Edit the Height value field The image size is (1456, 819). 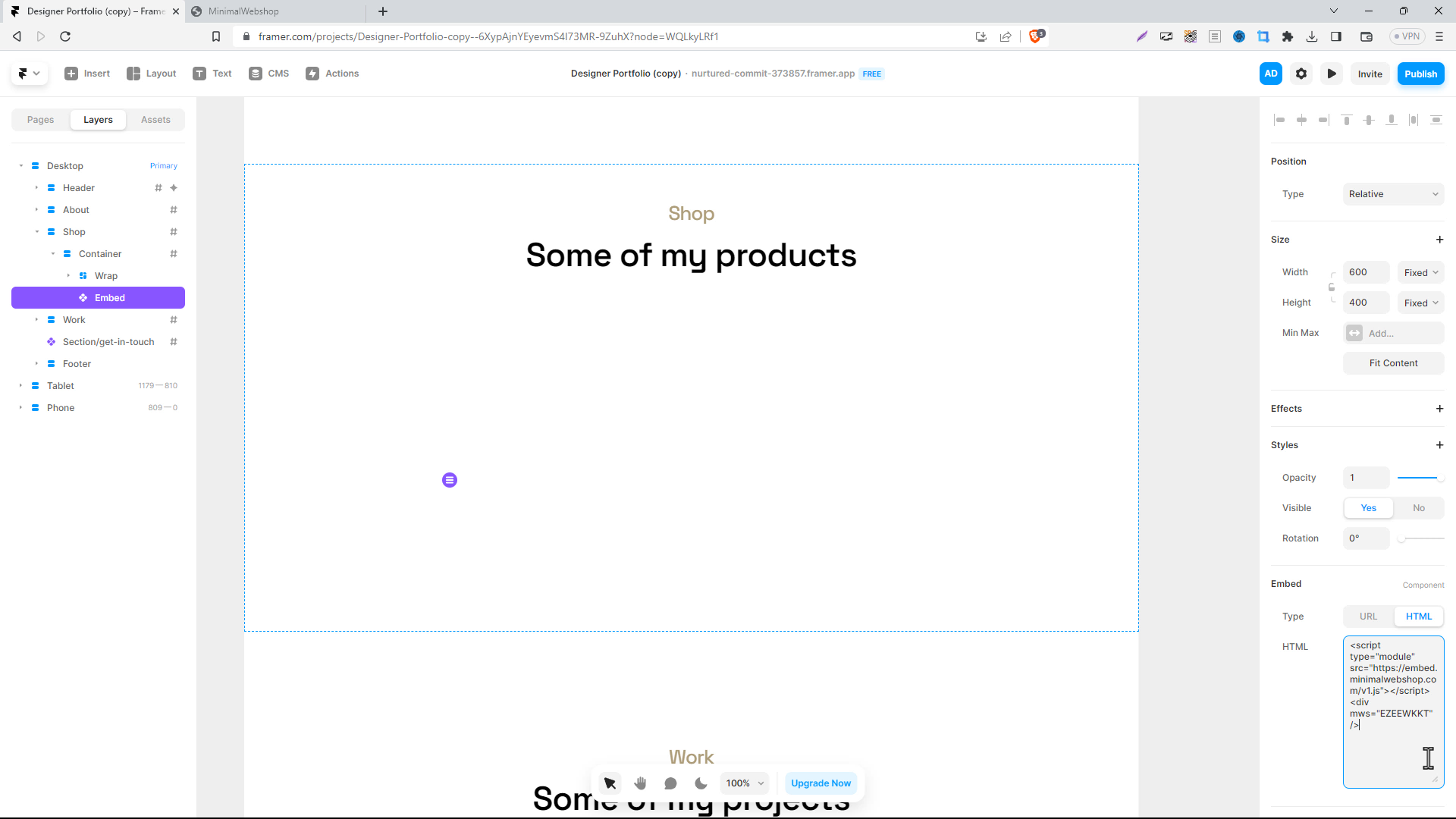point(1366,303)
